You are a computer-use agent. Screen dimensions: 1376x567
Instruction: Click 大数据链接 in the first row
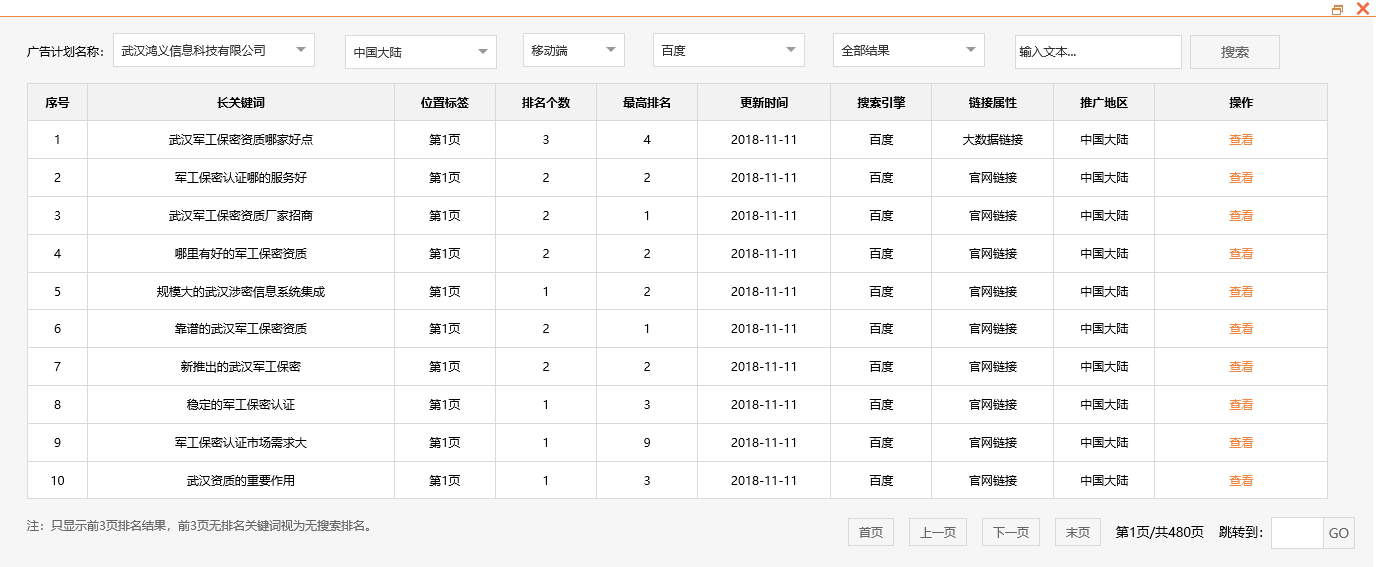click(x=993, y=140)
